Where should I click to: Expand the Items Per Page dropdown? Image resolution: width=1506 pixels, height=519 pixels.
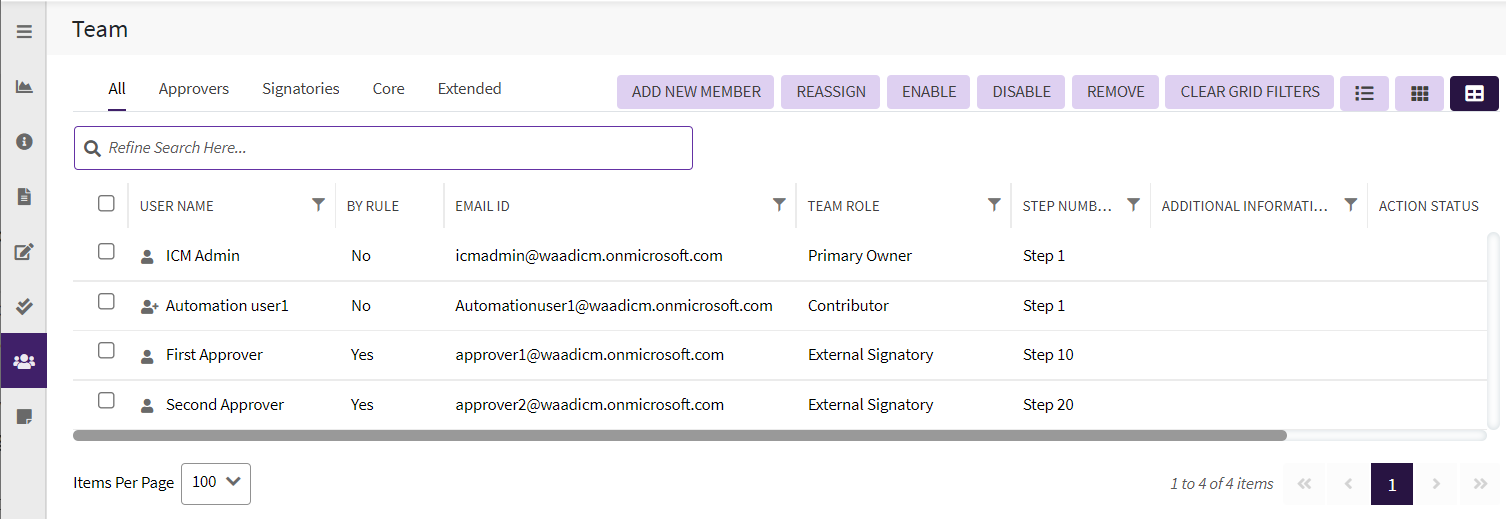tap(216, 483)
